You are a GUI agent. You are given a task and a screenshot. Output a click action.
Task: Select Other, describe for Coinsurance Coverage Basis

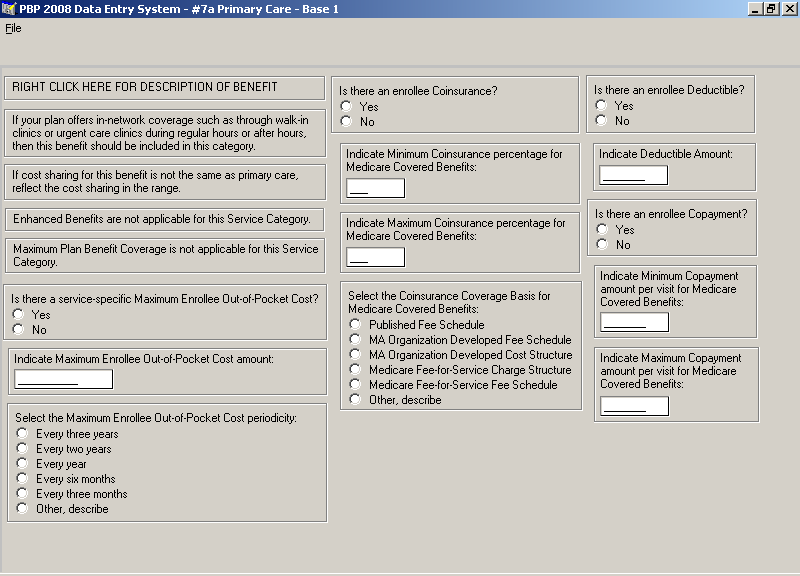pos(355,399)
